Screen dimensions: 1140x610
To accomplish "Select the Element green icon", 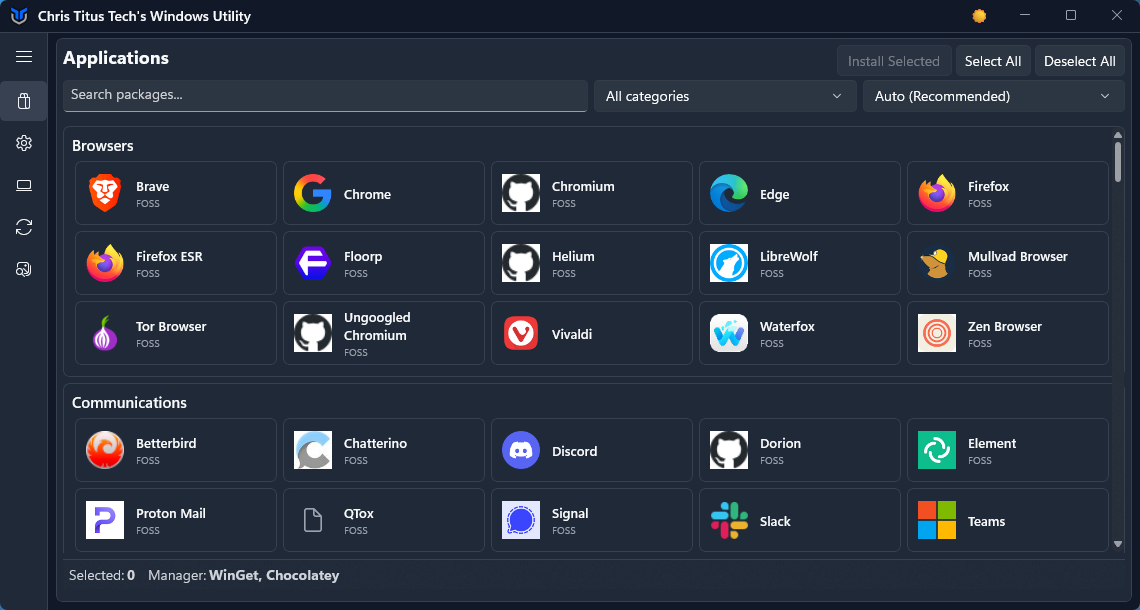I will pyautogui.click(x=936, y=450).
